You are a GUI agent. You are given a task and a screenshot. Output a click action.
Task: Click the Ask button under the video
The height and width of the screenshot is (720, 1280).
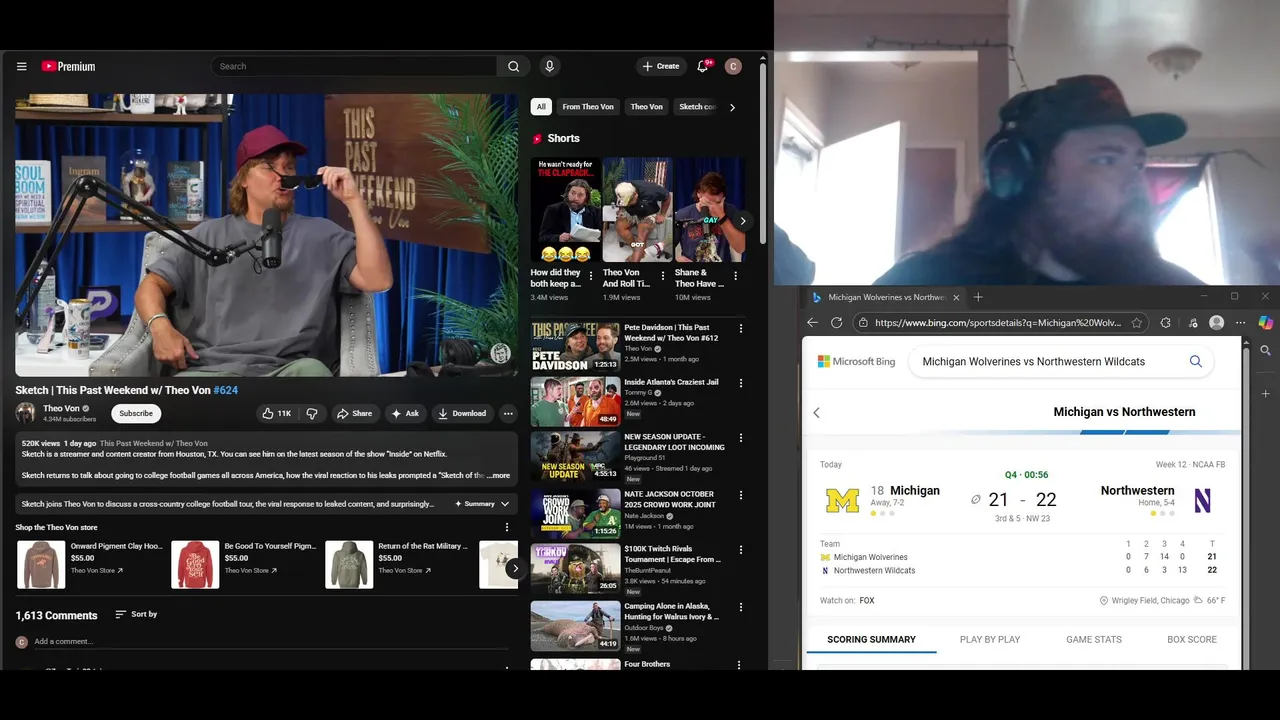coord(405,413)
